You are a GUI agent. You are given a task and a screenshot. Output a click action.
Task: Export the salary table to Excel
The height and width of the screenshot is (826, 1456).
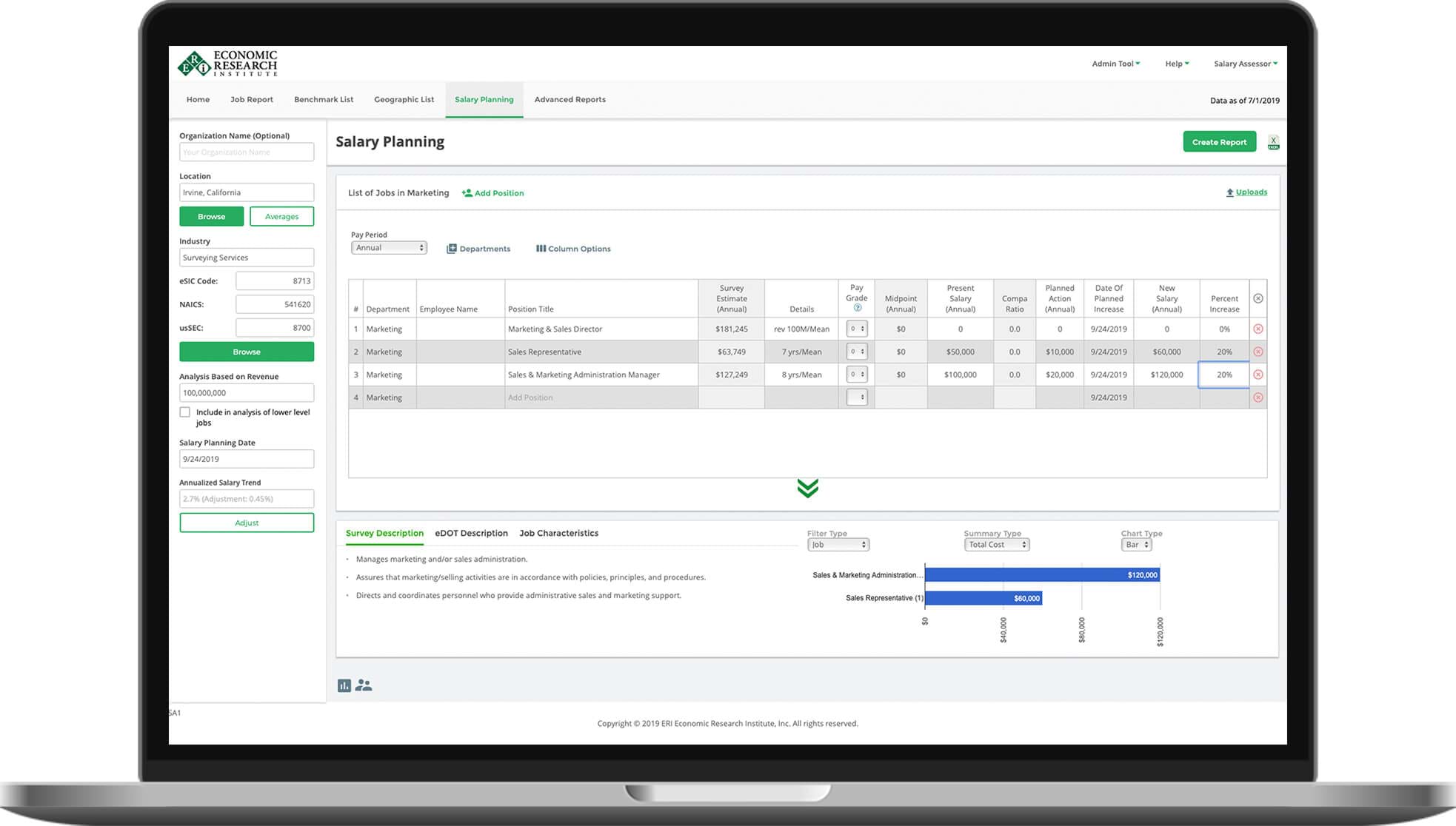coord(1274,141)
